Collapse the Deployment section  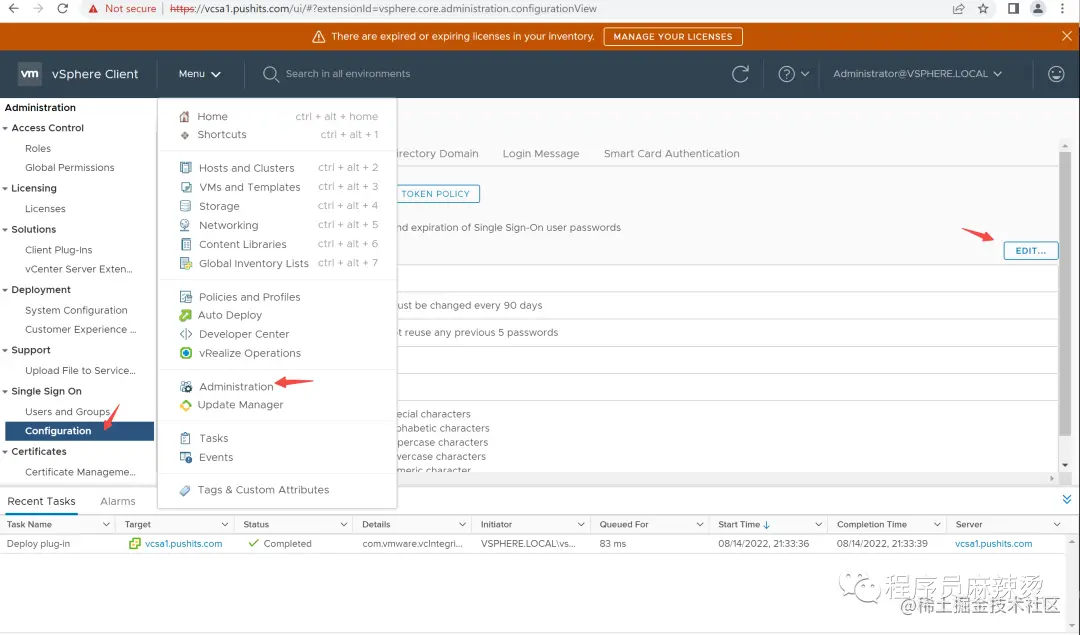click(x=6, y=290)
